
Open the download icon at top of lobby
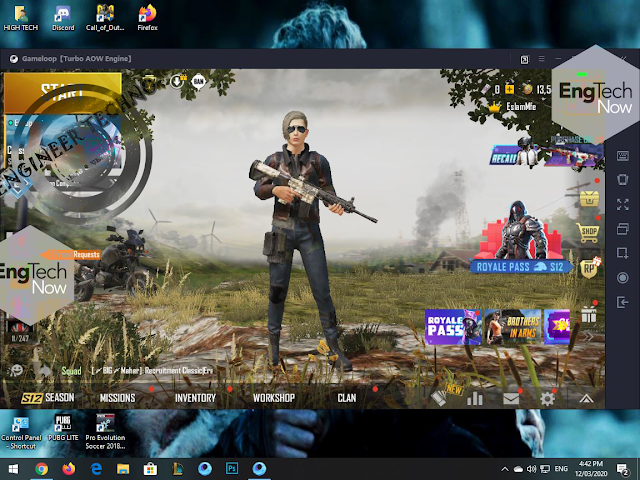click(x=177, y=81)
